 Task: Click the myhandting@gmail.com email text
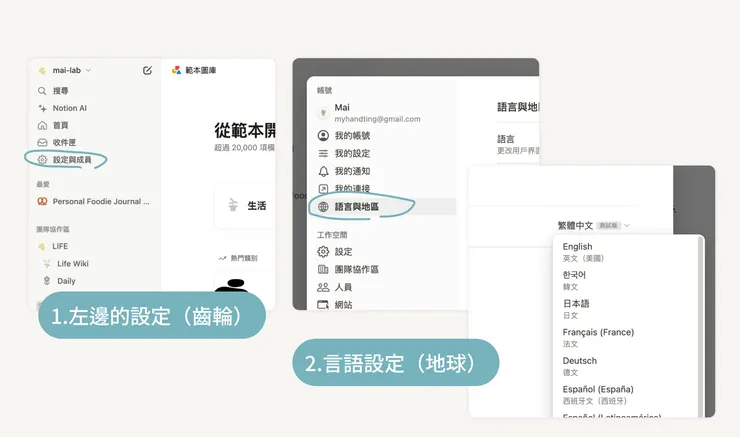click(x=378, y=119)
